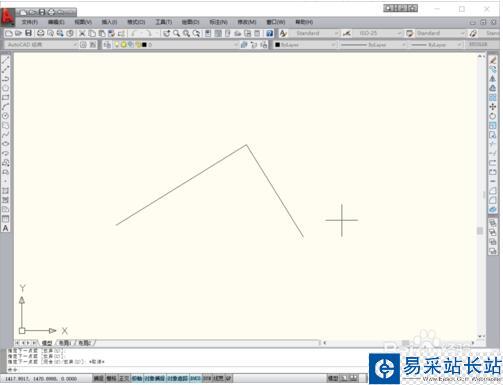Select the Table tool above the text tool

(x=6, y=219)
